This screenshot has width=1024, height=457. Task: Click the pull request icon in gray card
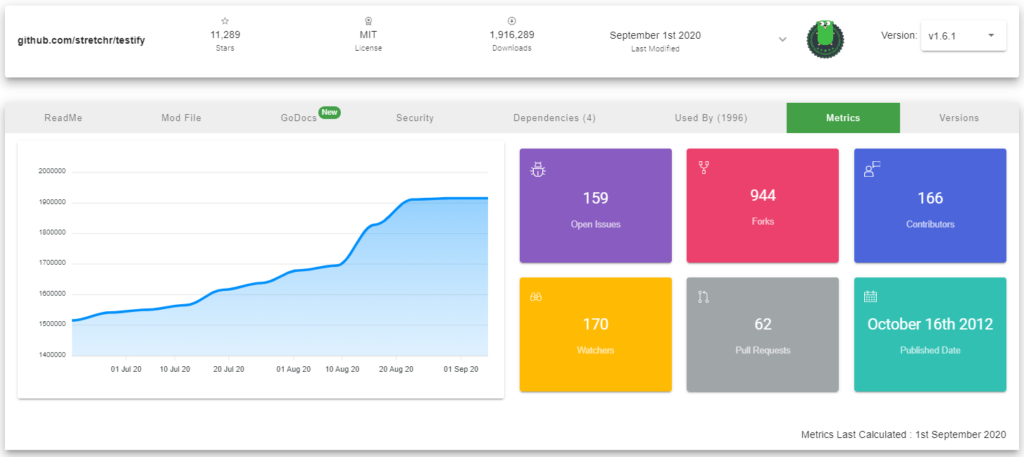click(x=704, y=297)
